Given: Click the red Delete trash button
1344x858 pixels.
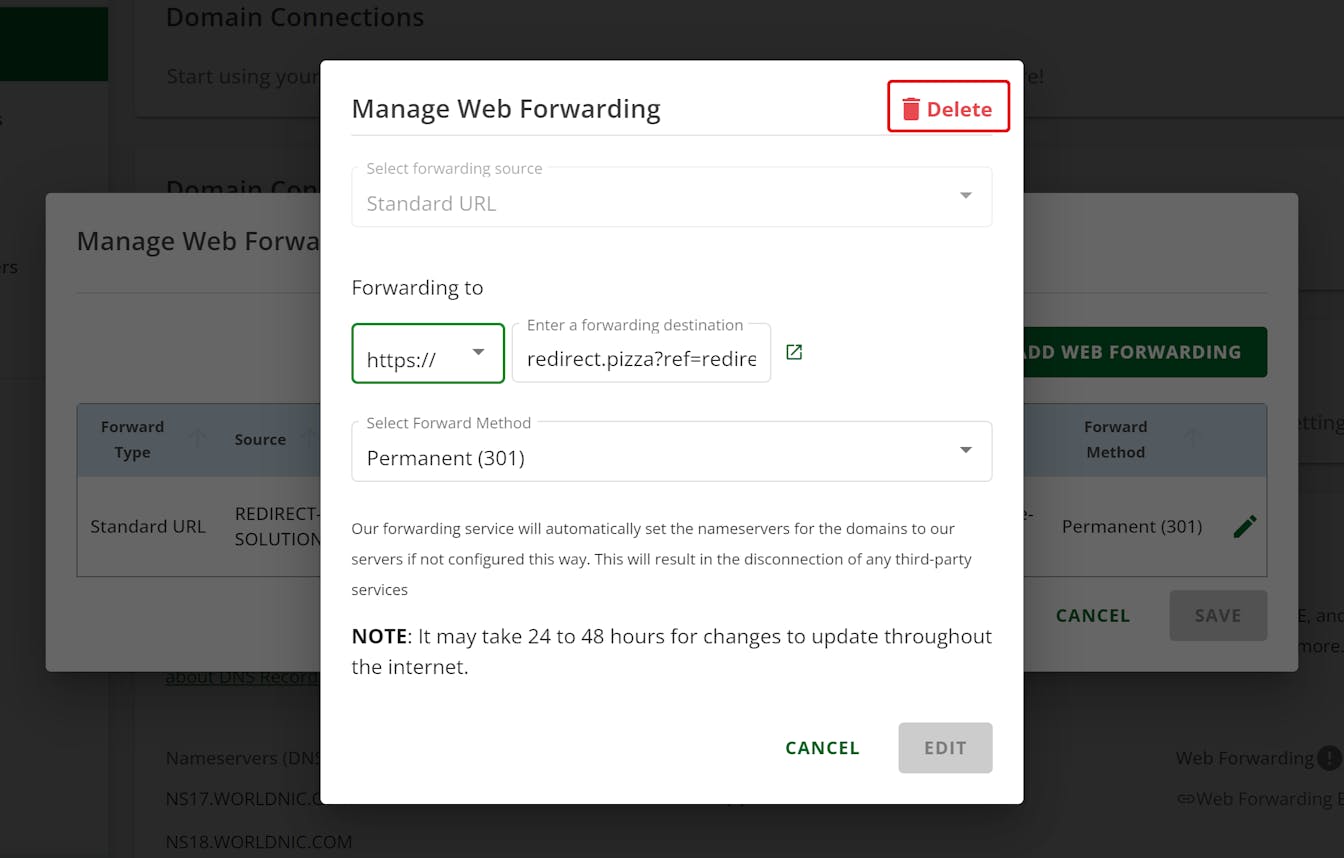Looking at the screenshot, I should click(x=947, y=108).
